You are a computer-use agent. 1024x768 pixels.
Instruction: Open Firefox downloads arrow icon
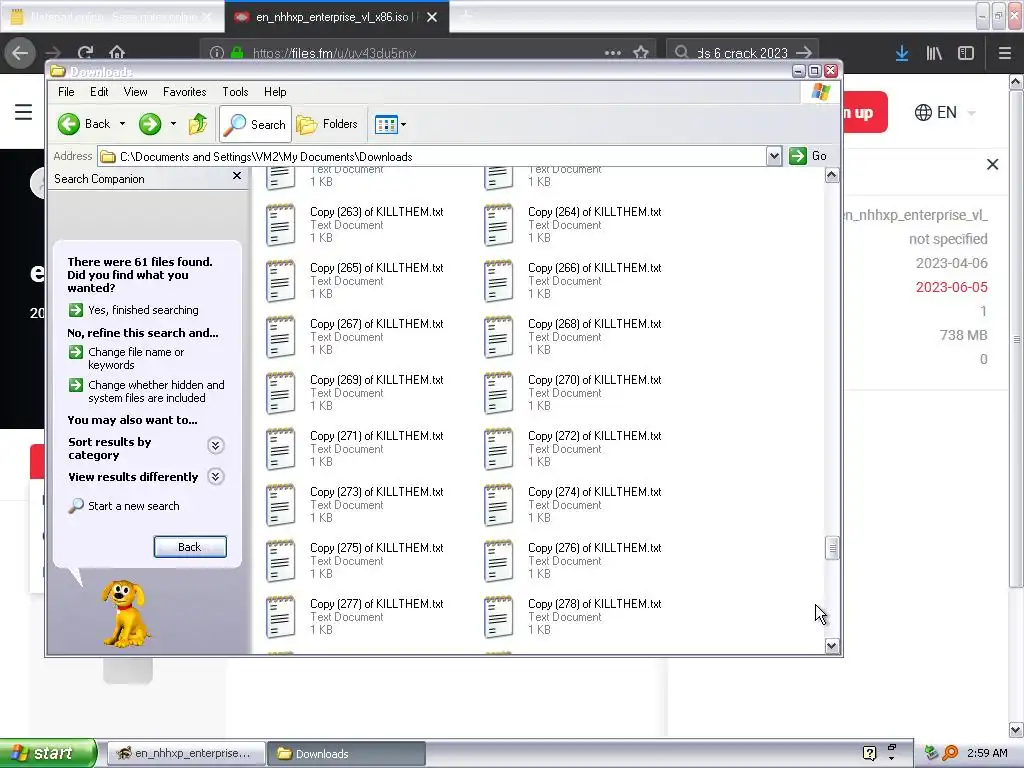pyautogui.click(x=902, y=53)
